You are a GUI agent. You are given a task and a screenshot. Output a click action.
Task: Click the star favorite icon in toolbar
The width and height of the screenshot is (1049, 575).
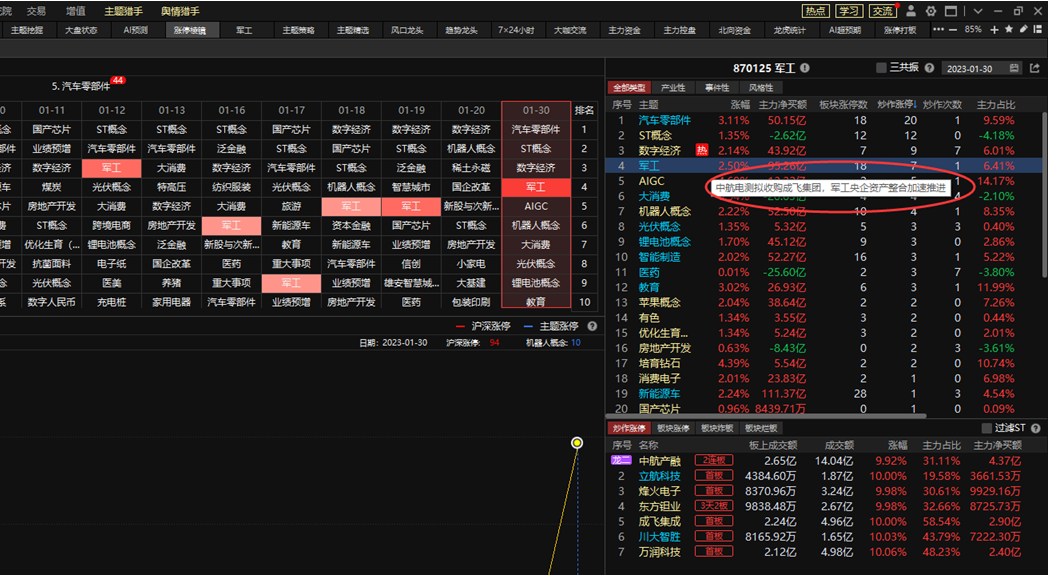[1009, 29]
